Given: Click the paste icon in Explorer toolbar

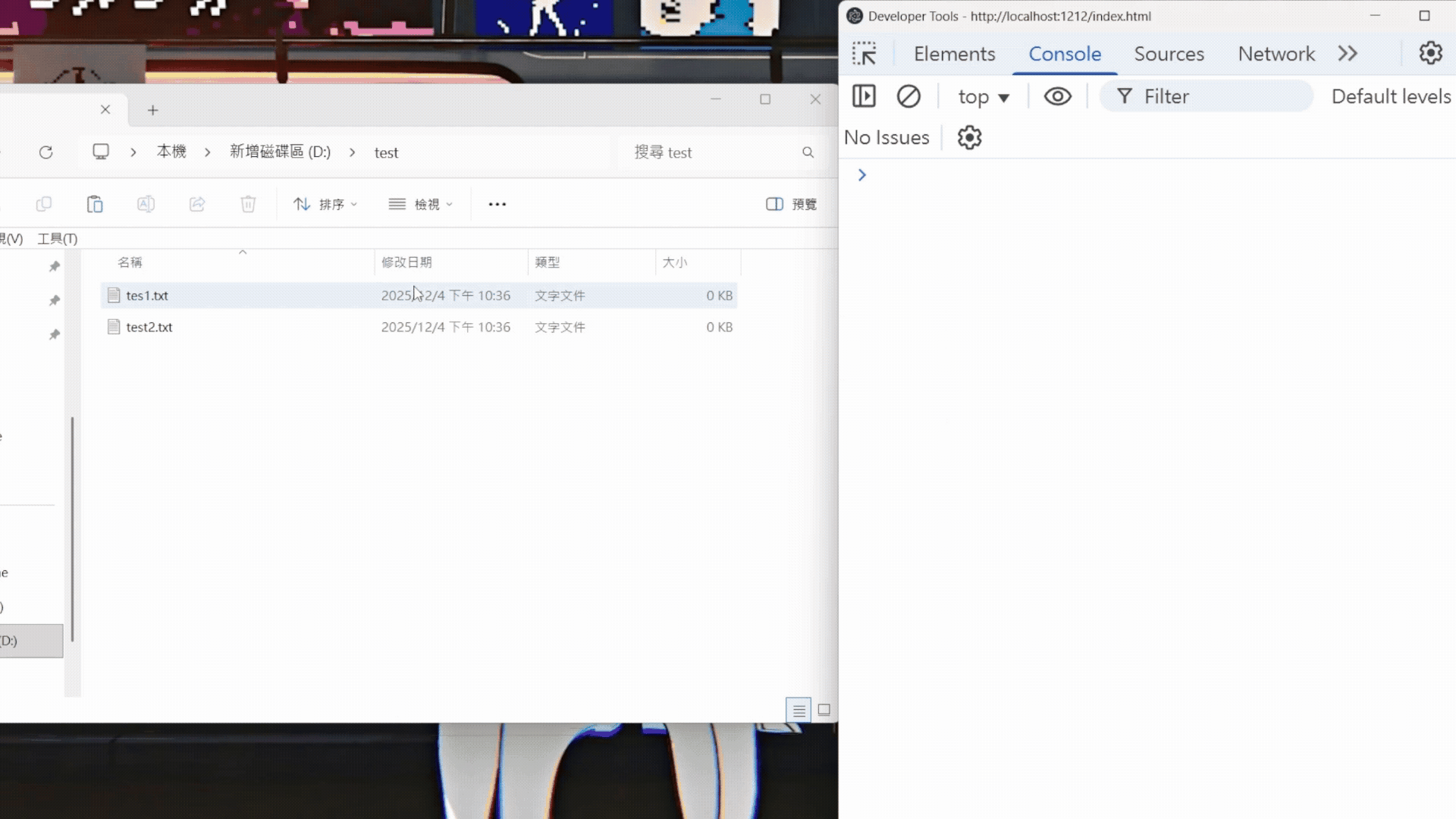Looking at the screenshot, I should [x=95, y=204].
